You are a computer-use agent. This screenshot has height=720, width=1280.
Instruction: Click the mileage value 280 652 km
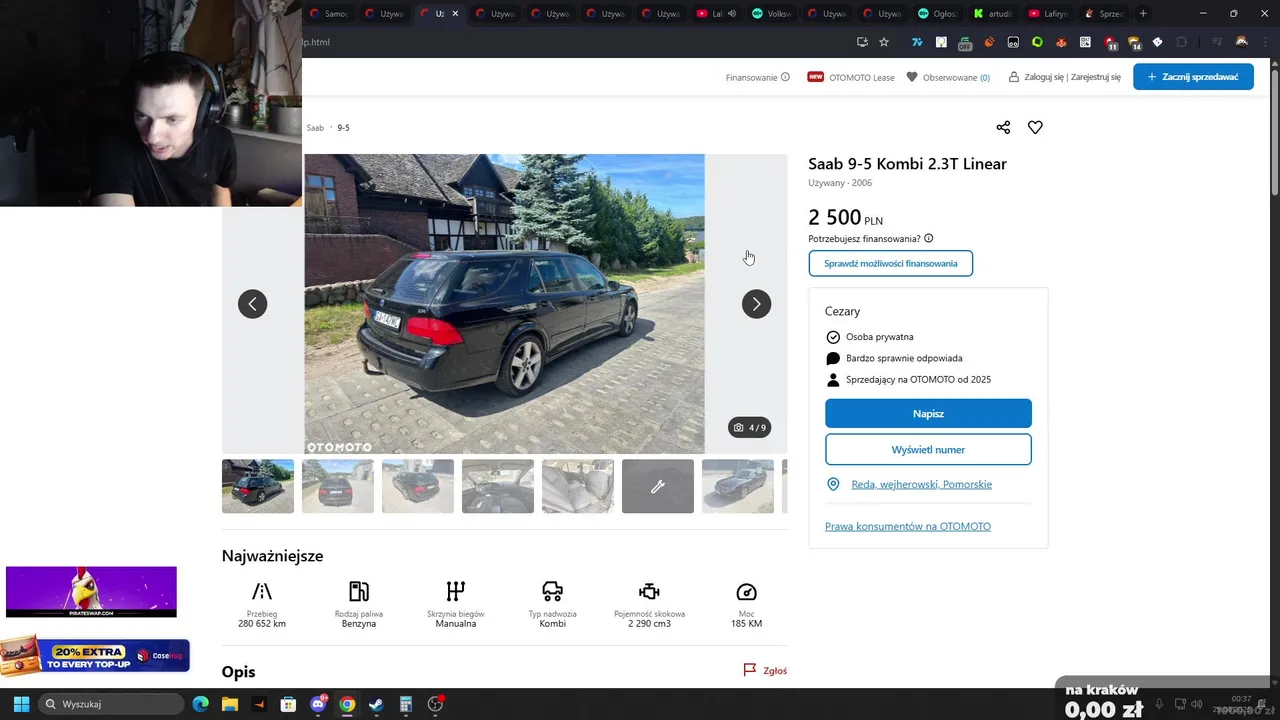pos(262,623)
